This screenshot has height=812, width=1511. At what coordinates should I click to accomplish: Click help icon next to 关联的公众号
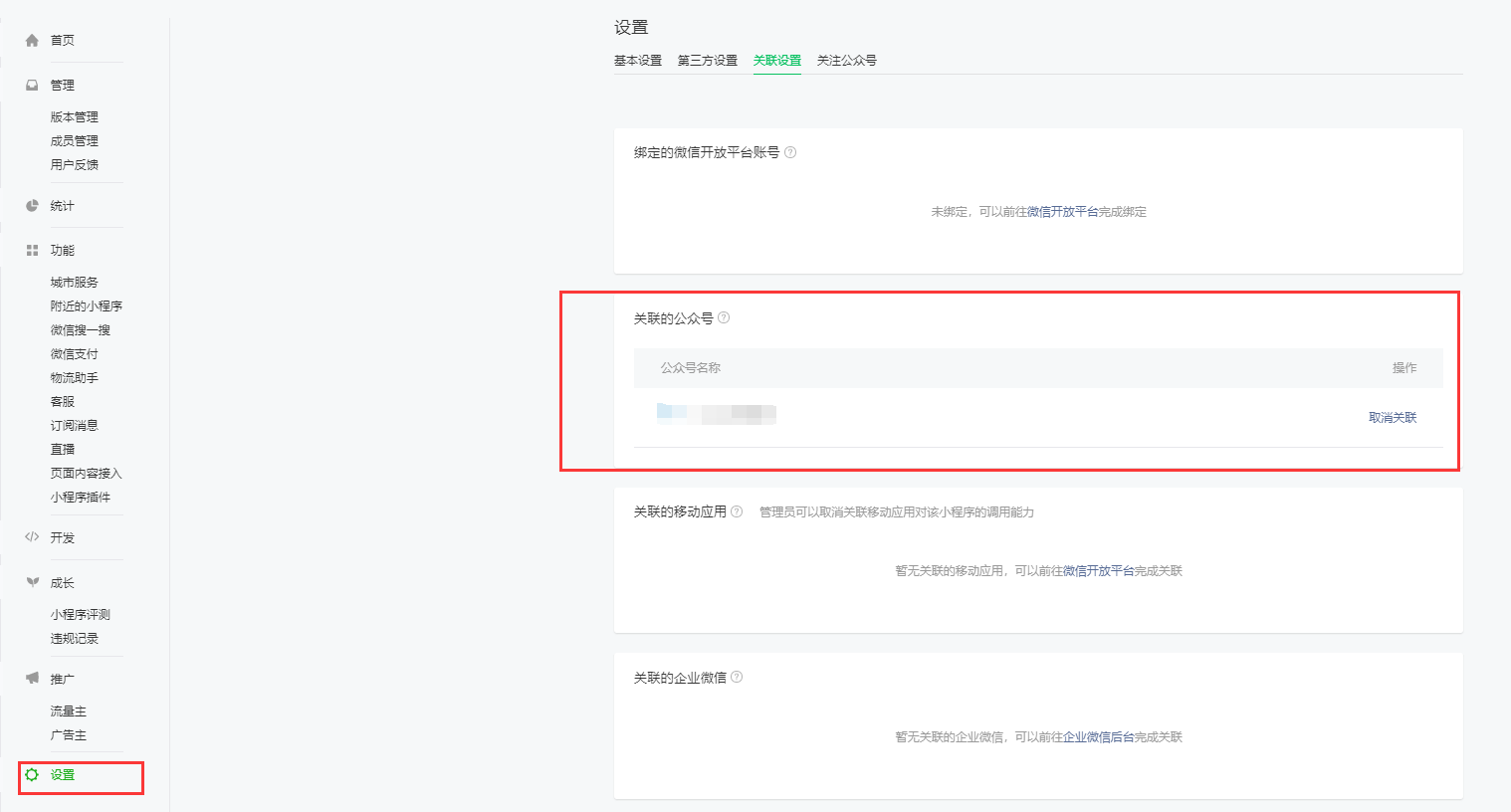point(724,317)
